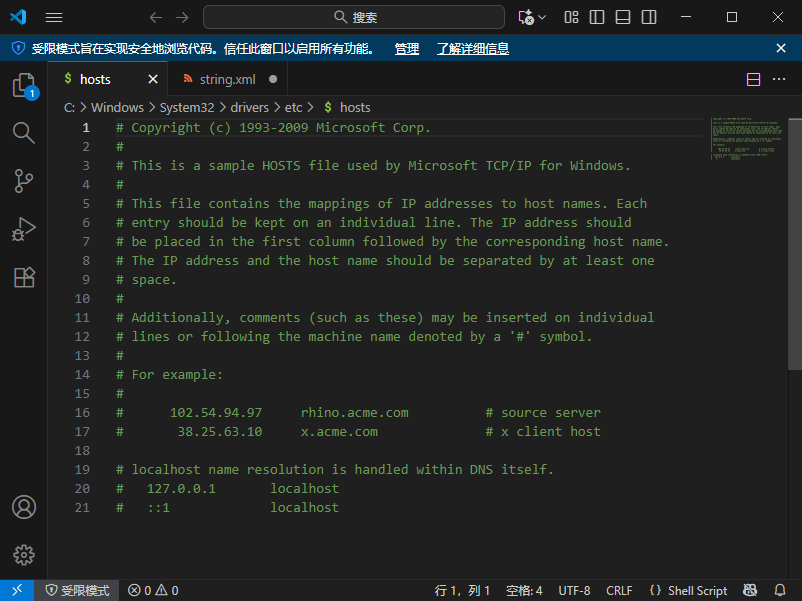Toggle the bottom panel layout

click(x=623, y=17)
